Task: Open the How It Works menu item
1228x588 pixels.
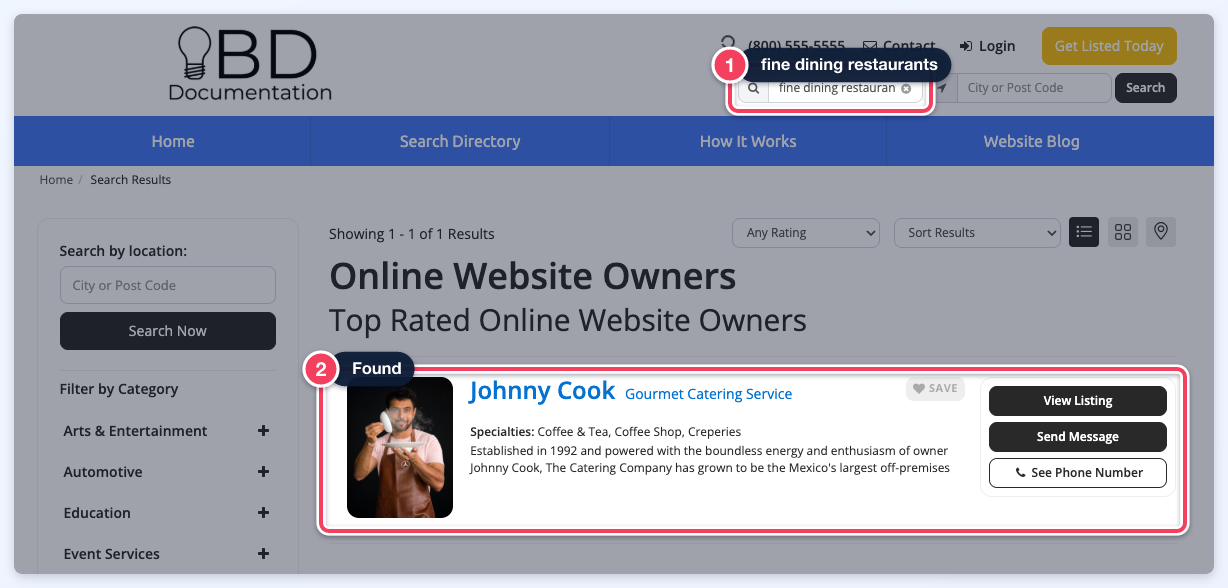Action: click(x=748, y=141)
